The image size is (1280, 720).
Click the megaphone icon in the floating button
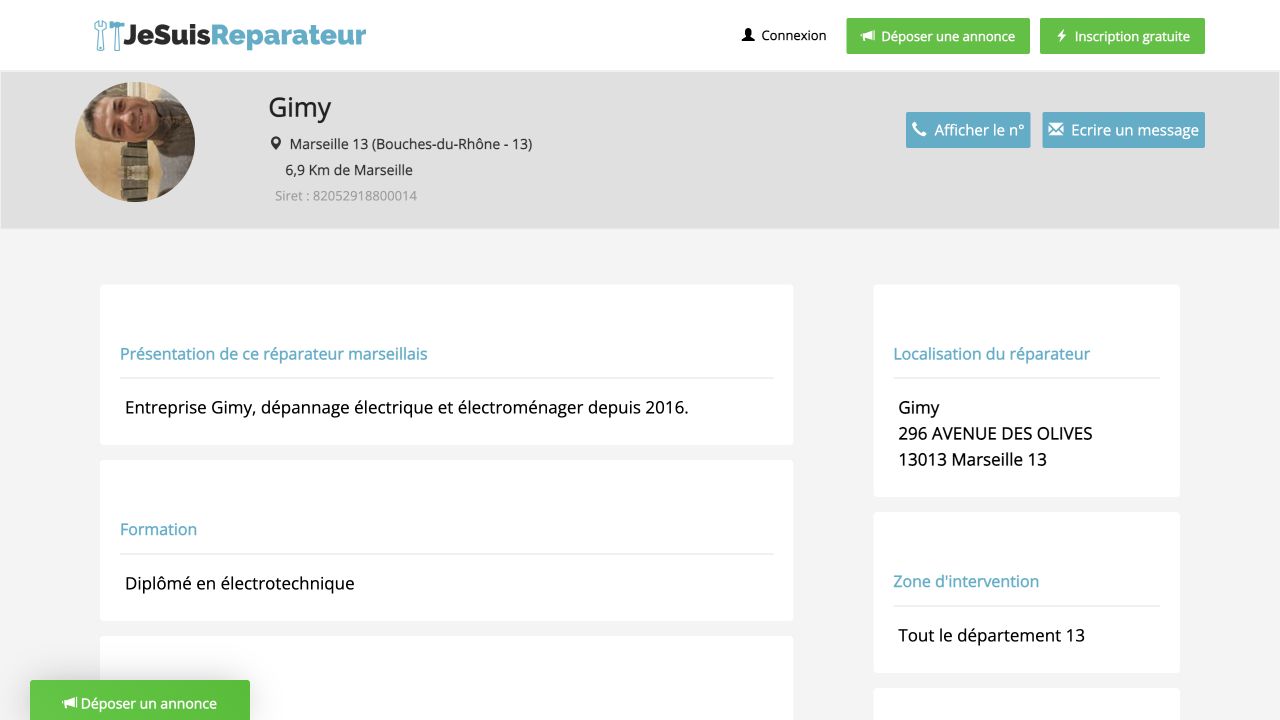pos(69,703)
